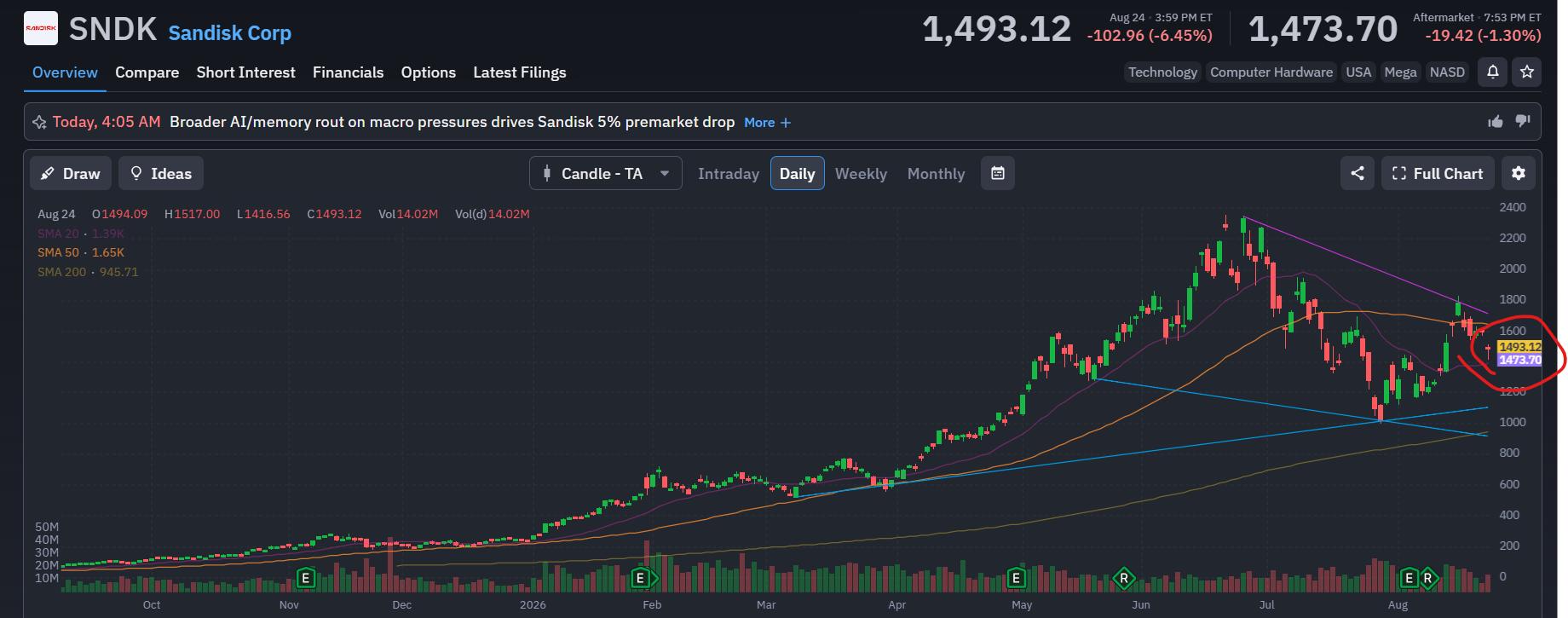This screenshot has height=618, width=1568.
Task: Click the -19.42 (-1.30%) aftermarket change
Action: [x=1484, y=36]
